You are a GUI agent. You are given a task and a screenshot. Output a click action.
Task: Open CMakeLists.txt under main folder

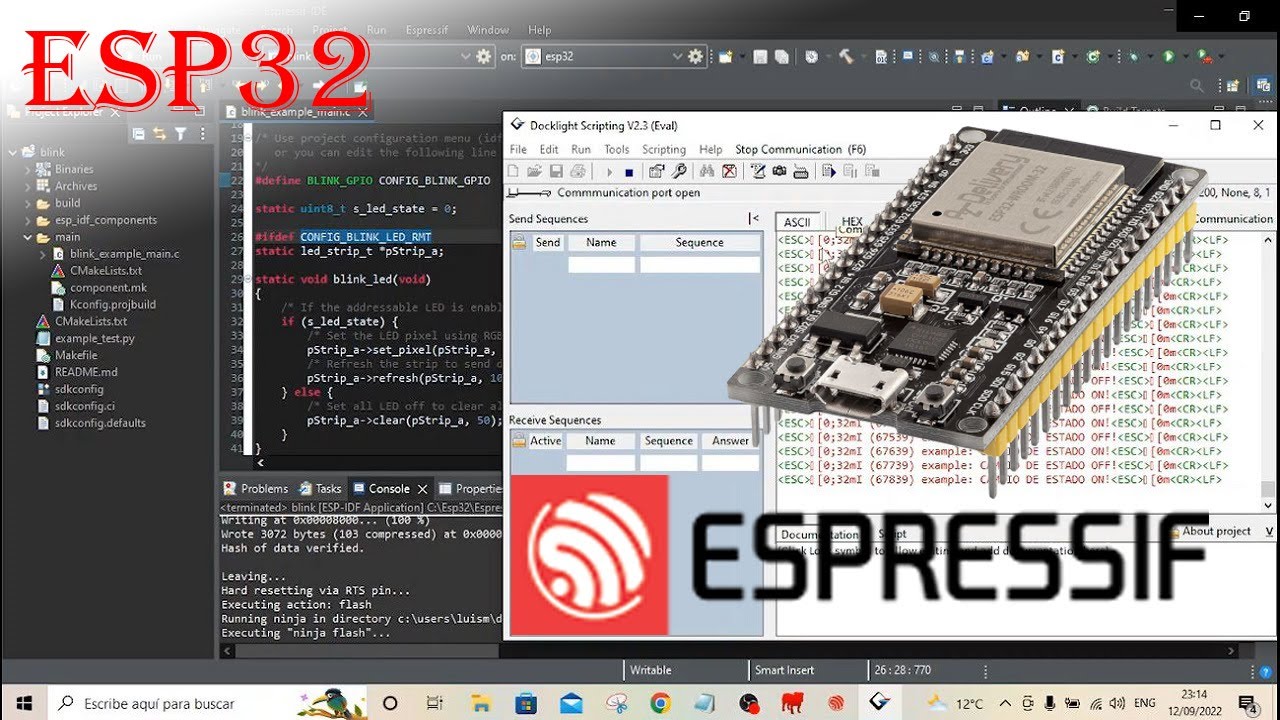pyautogui.click(x=105, y=271)
